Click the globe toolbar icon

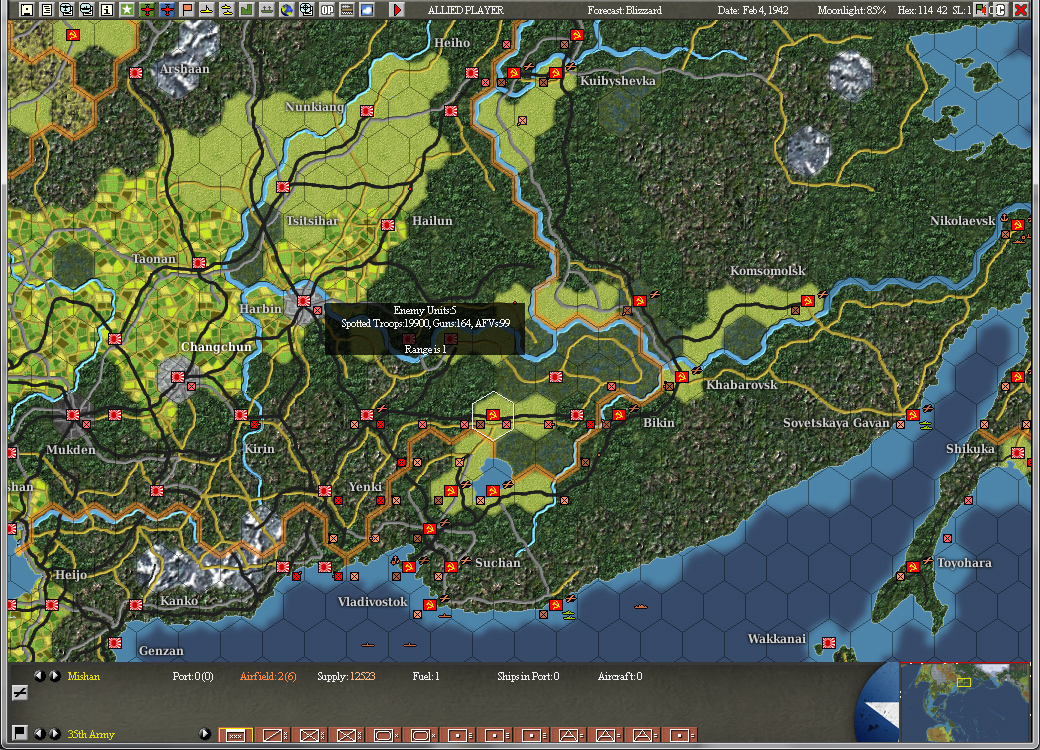[286, 10]
